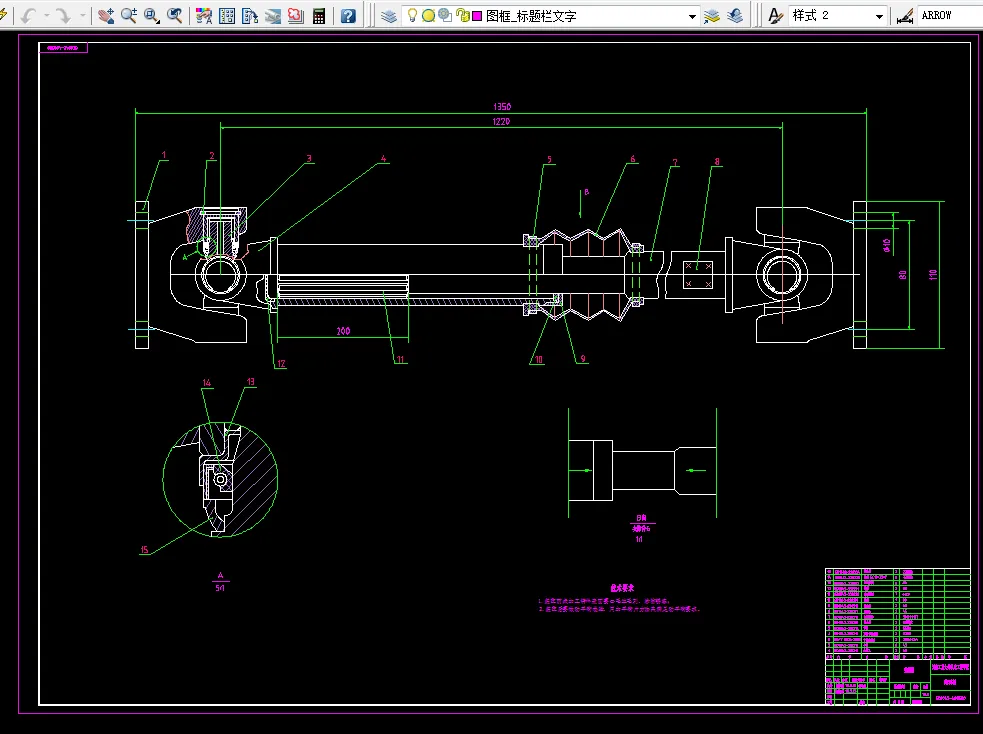
Task: Select the circular detail view A
Action: 220,480
